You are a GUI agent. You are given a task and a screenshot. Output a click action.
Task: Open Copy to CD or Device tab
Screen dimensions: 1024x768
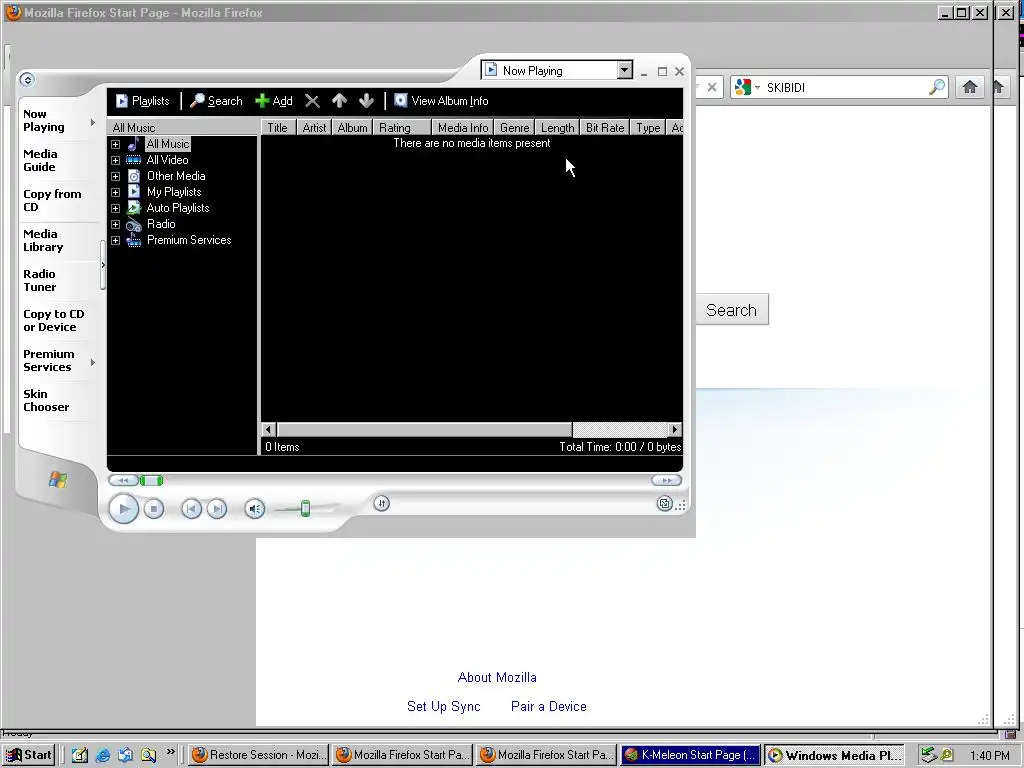click(57, 321)
